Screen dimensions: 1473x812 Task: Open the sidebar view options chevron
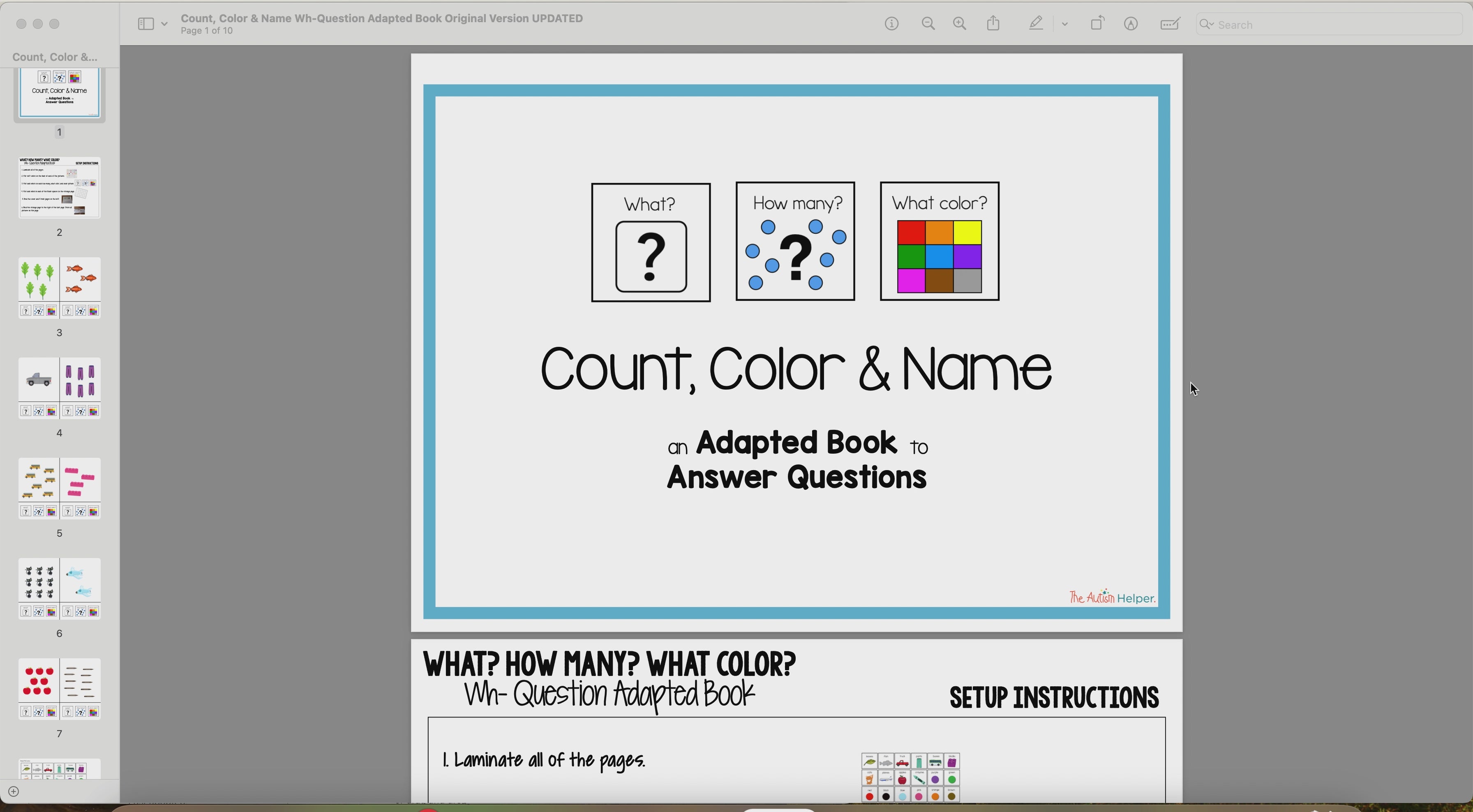coord(166,23)
